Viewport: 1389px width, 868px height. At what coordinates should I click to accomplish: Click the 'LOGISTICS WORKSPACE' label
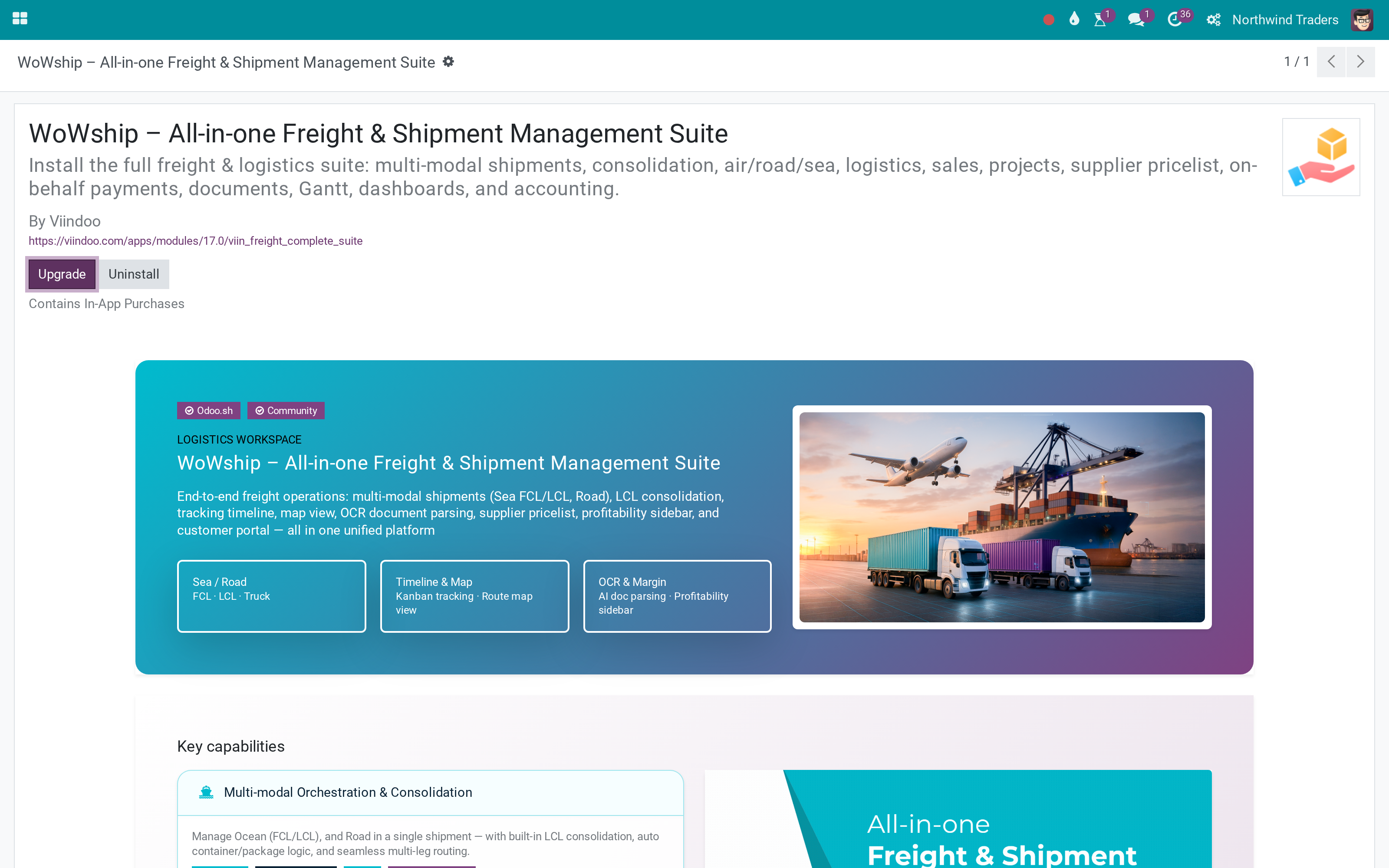point(239,440)
